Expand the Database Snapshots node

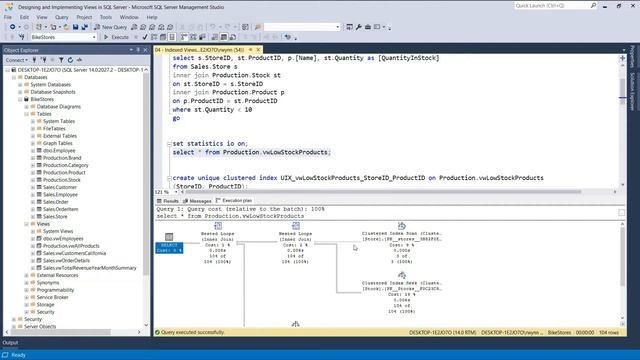[x=20, y=92]
